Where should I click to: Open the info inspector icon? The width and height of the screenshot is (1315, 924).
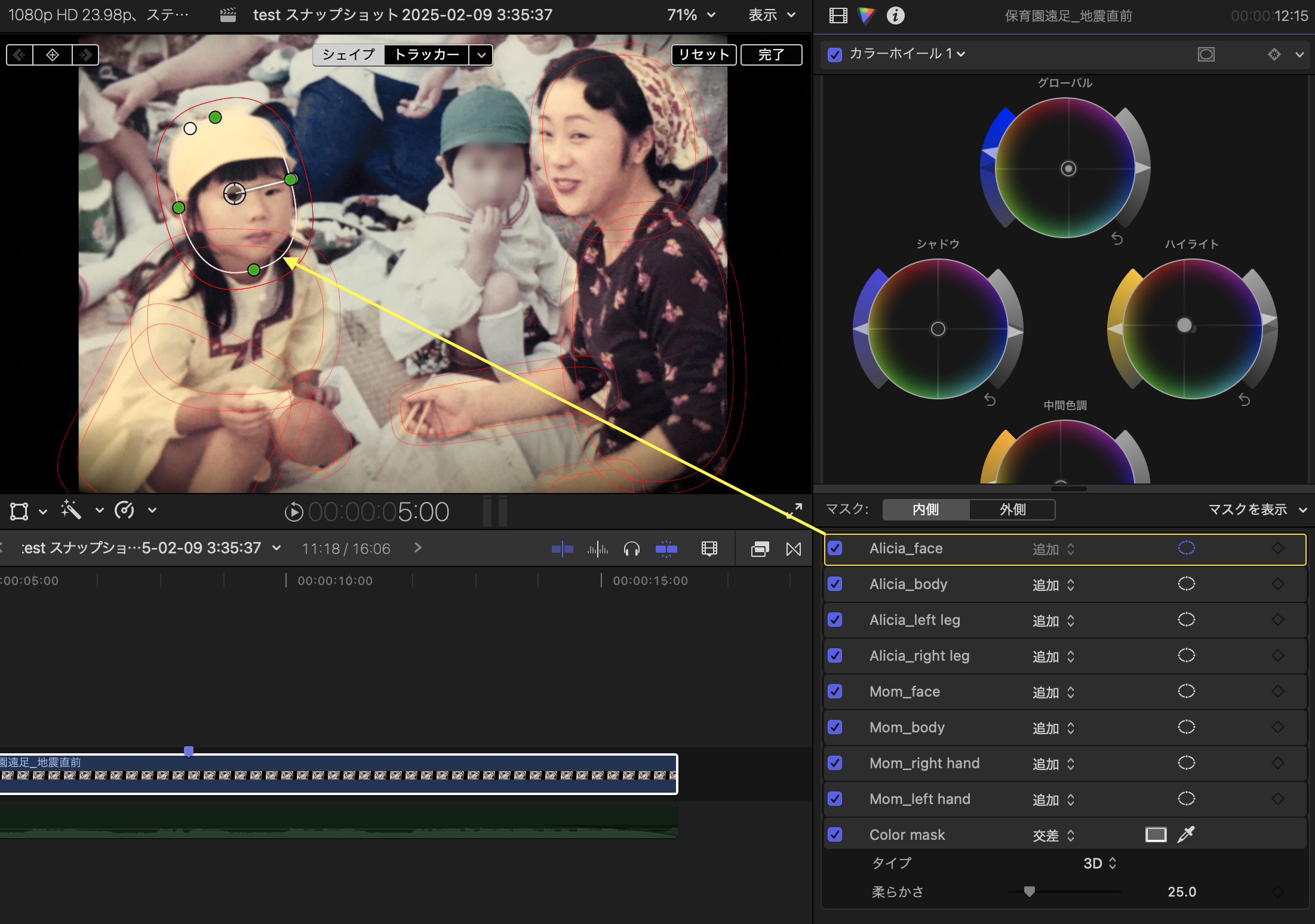click(895, 16)
